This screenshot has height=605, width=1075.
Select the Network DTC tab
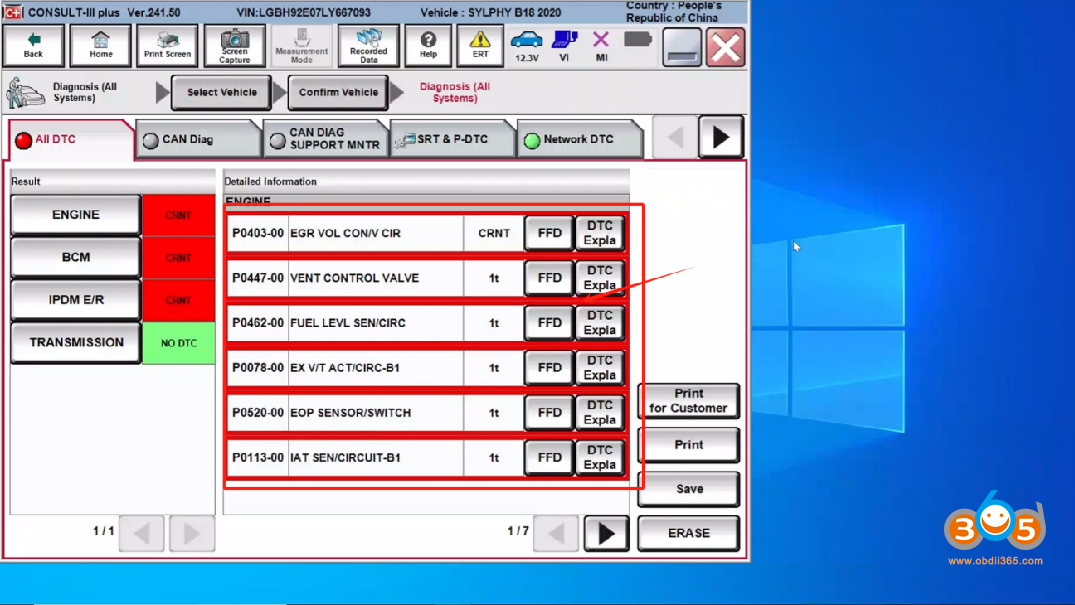(x=578, y=140)
